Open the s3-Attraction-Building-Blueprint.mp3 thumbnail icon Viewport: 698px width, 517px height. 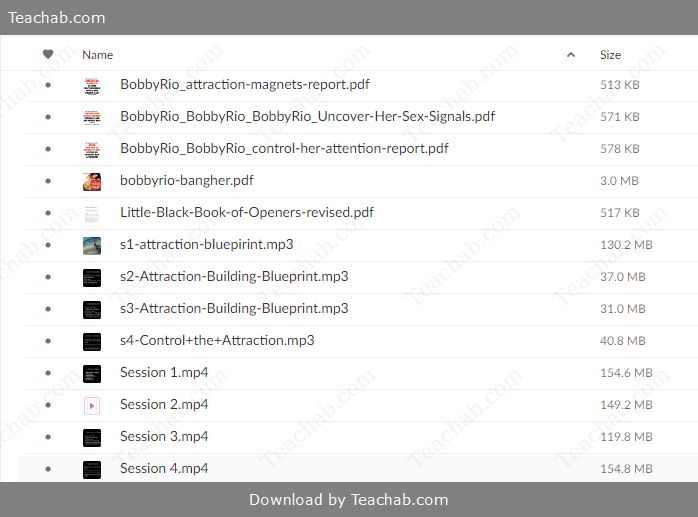pos(92,310)
